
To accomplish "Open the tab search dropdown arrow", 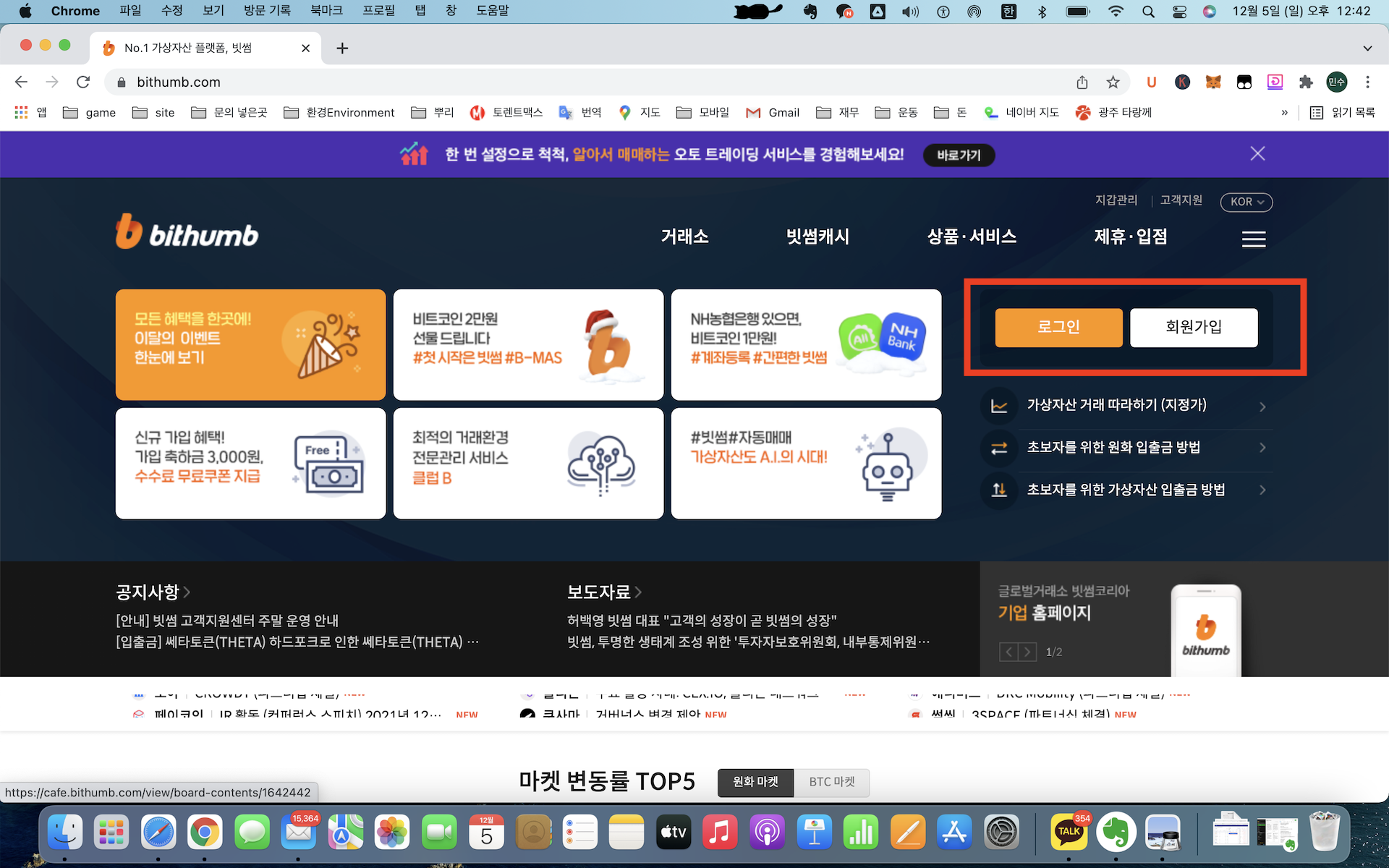I will click(1367, 48).
